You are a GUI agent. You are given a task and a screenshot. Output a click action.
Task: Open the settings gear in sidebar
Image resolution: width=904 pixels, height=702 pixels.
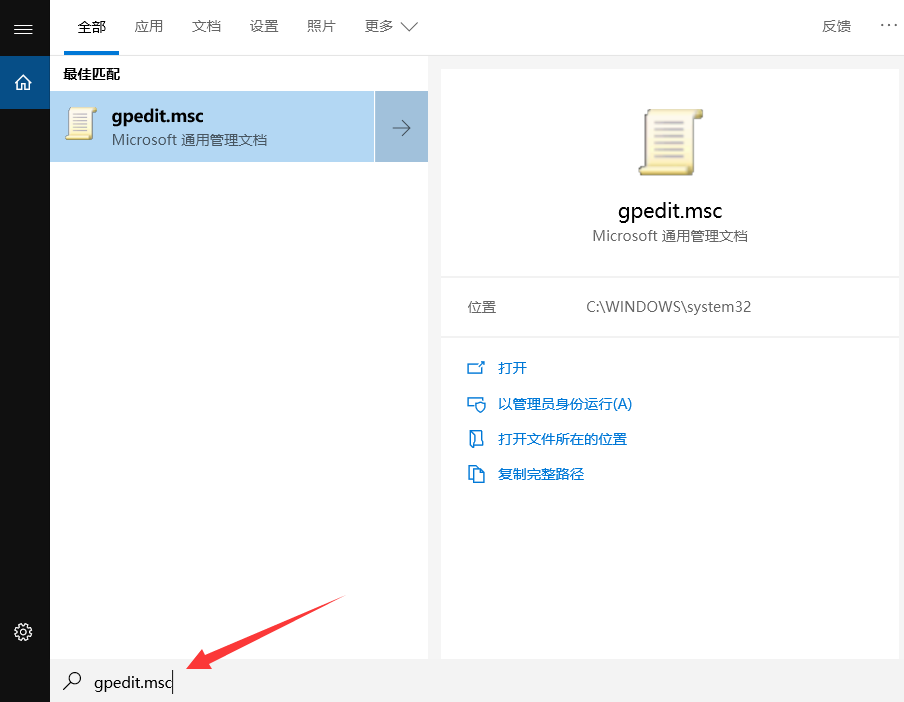point(23,632)
